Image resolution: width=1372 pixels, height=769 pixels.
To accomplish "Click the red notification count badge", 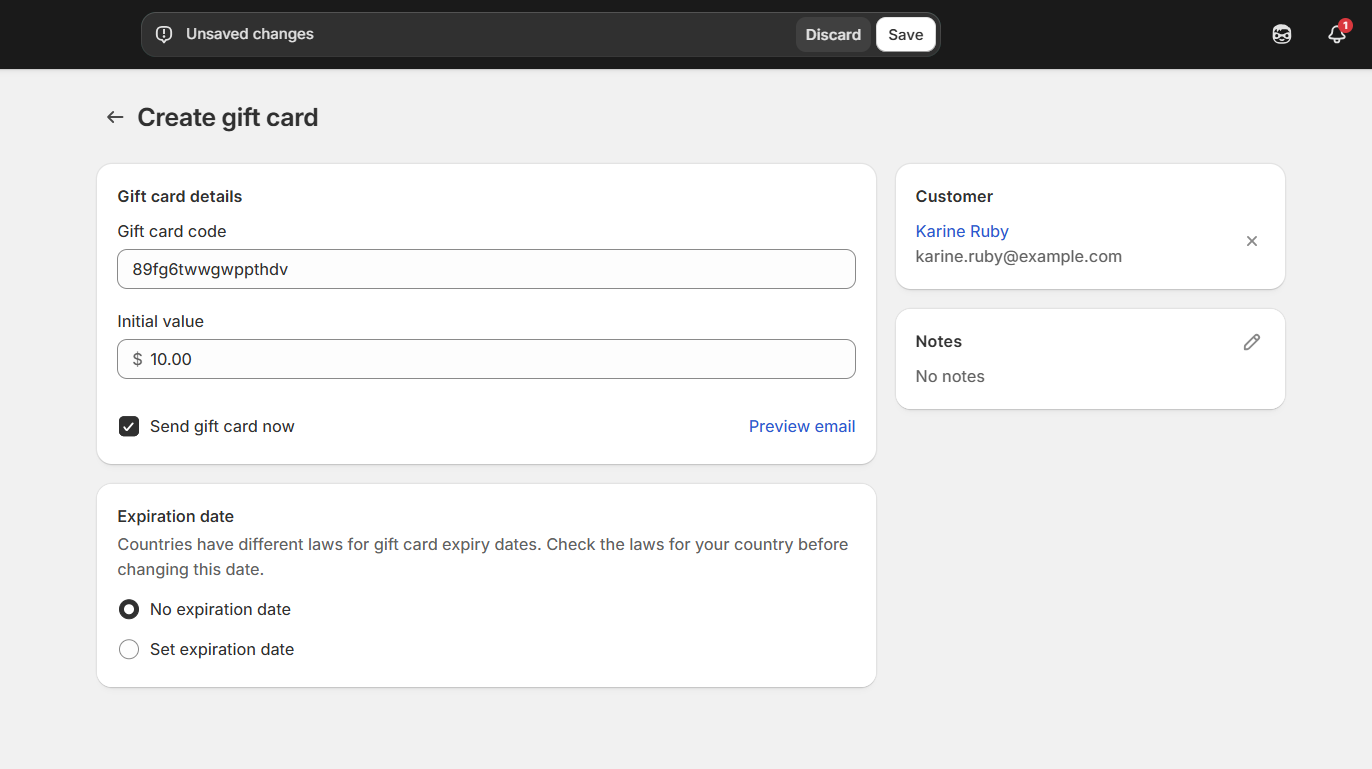I will coord(1345,25).
